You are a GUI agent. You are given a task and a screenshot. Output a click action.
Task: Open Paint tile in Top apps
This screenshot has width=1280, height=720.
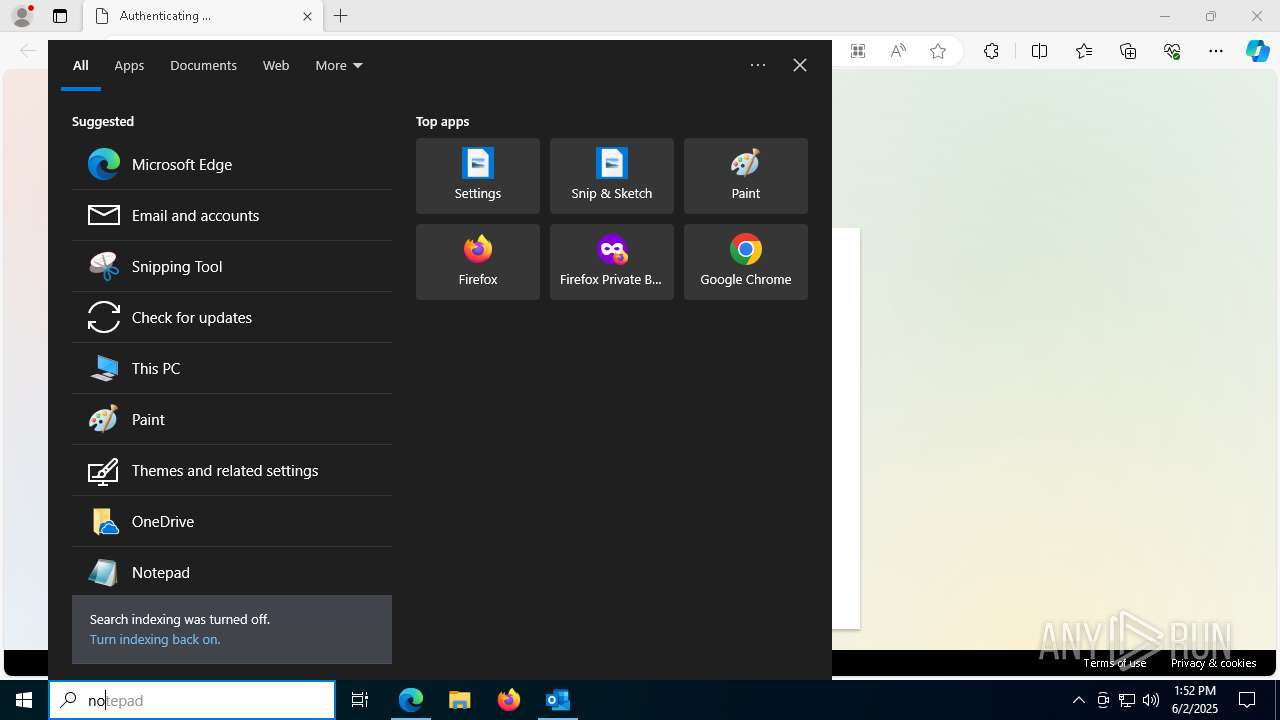click(x=746, y=176)
